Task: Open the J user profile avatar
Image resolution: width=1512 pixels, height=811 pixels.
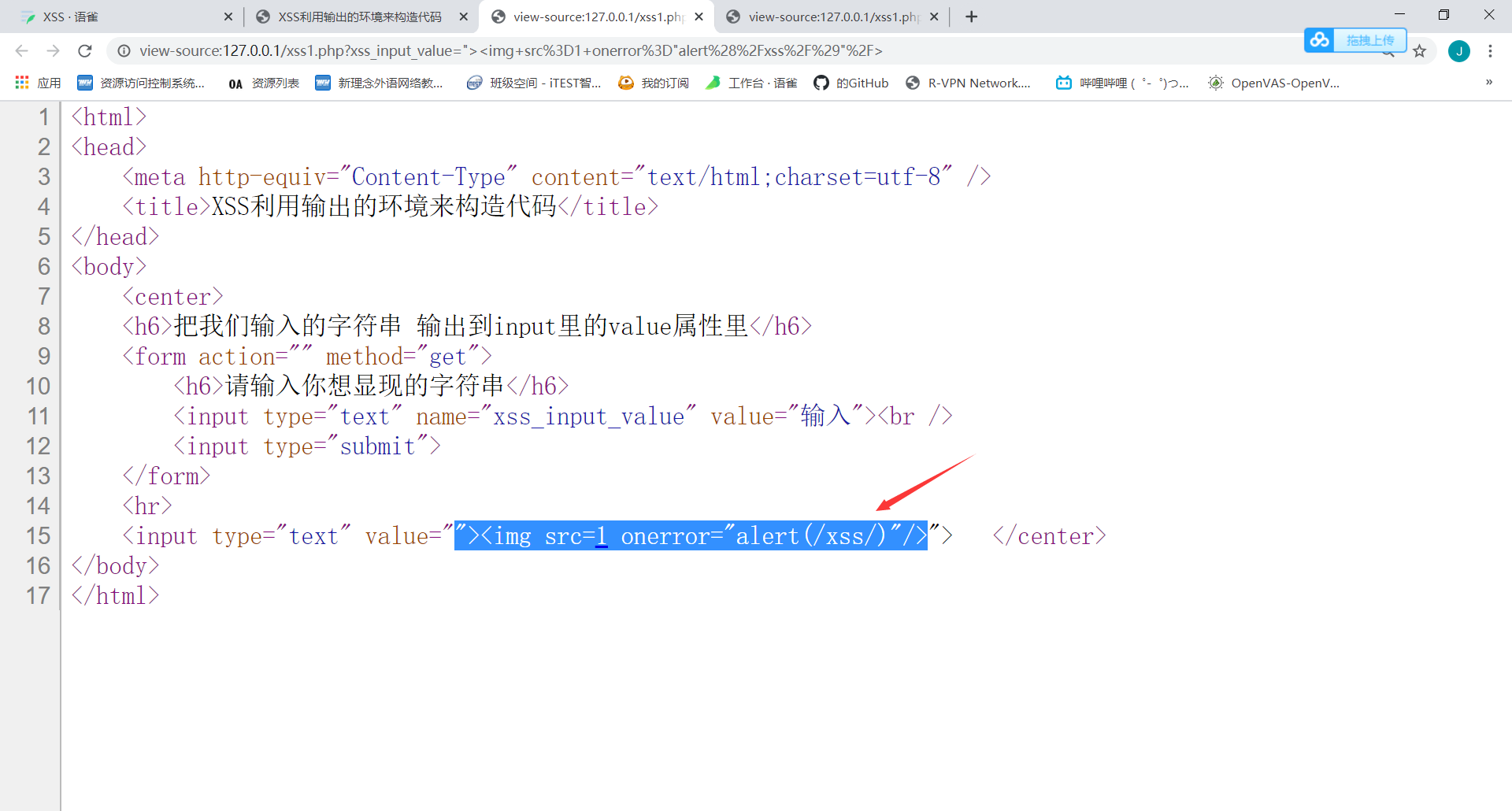Action: point(1458,51)
